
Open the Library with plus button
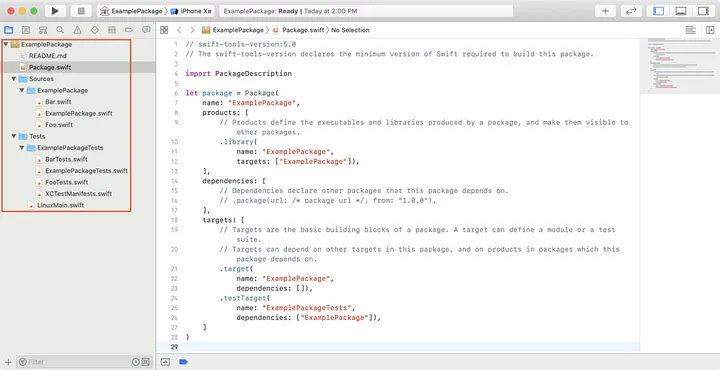pos(605,11)
